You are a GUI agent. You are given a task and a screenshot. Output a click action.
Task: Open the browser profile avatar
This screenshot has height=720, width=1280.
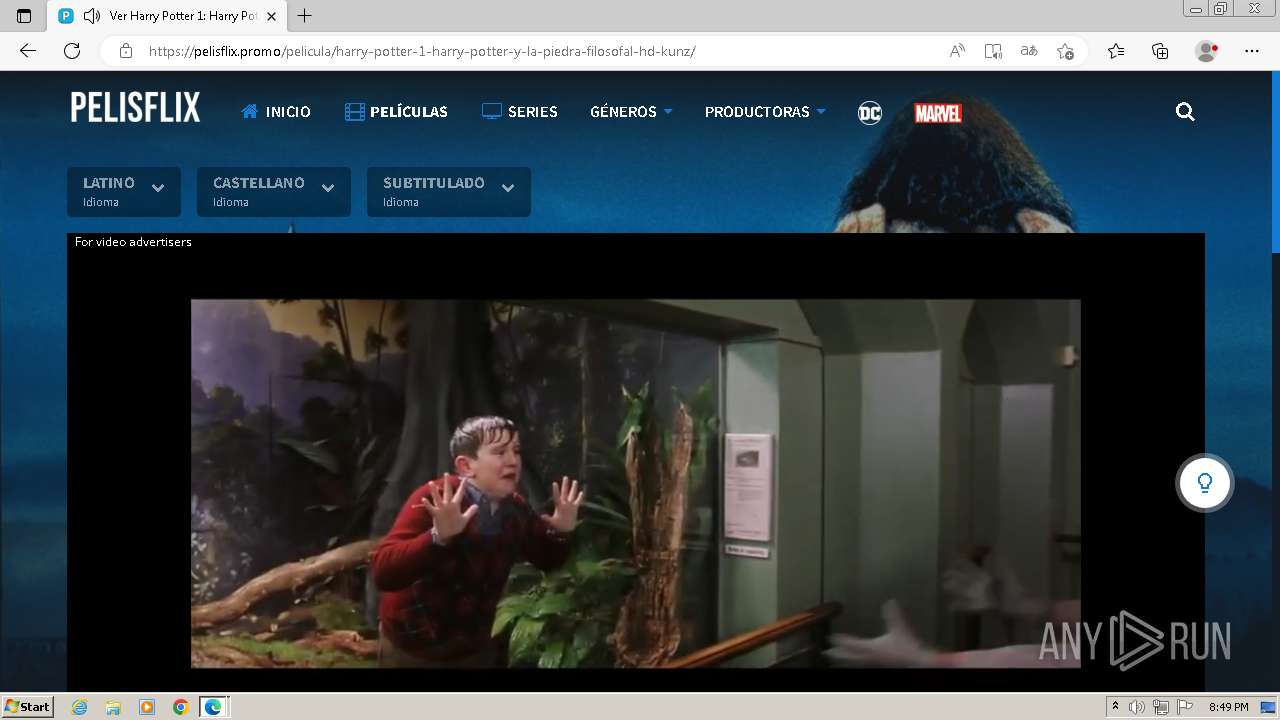(1207, 51)
